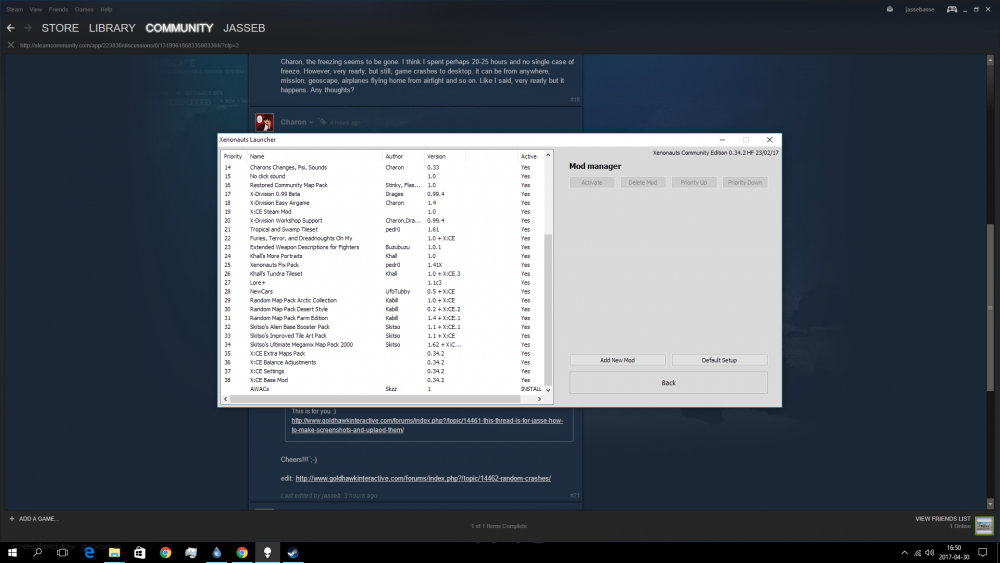Open Windows Start menu
This screenshot has height=563, width=1000.
12,552
